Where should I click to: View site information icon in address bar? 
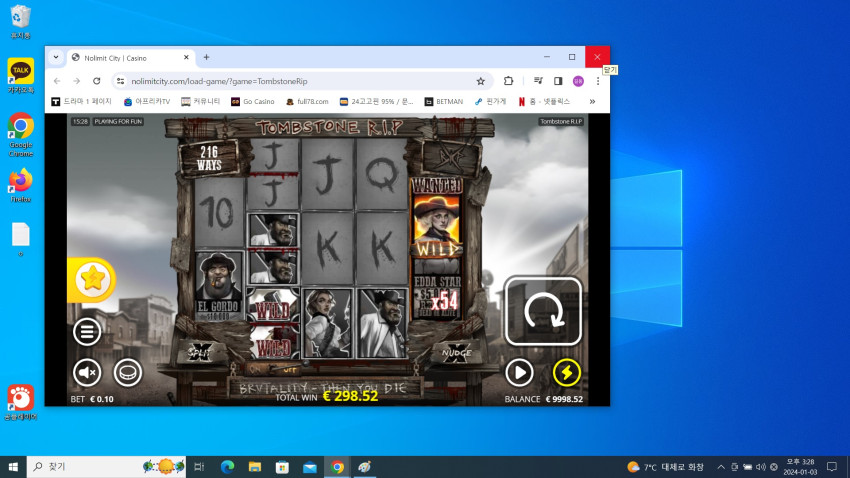120,81
